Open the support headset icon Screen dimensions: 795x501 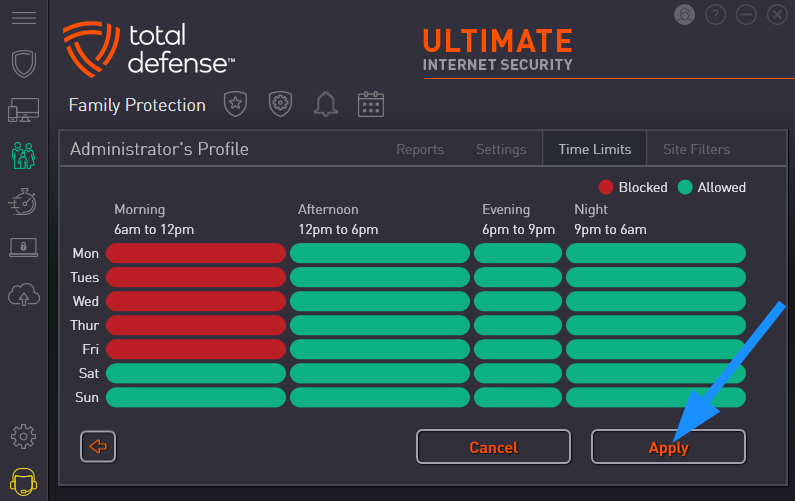(23, 481)
